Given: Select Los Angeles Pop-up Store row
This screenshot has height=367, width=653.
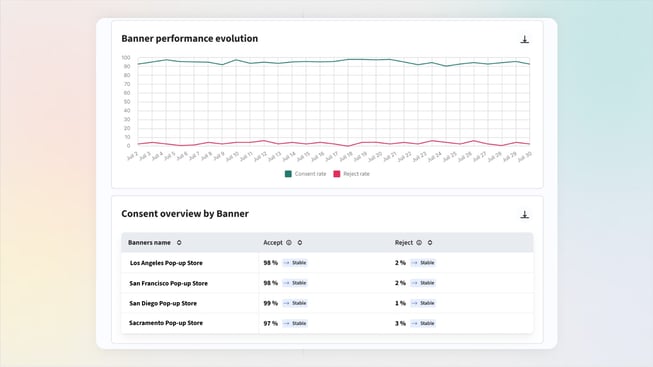Looking at the screenshot, I should click(327, 263).
